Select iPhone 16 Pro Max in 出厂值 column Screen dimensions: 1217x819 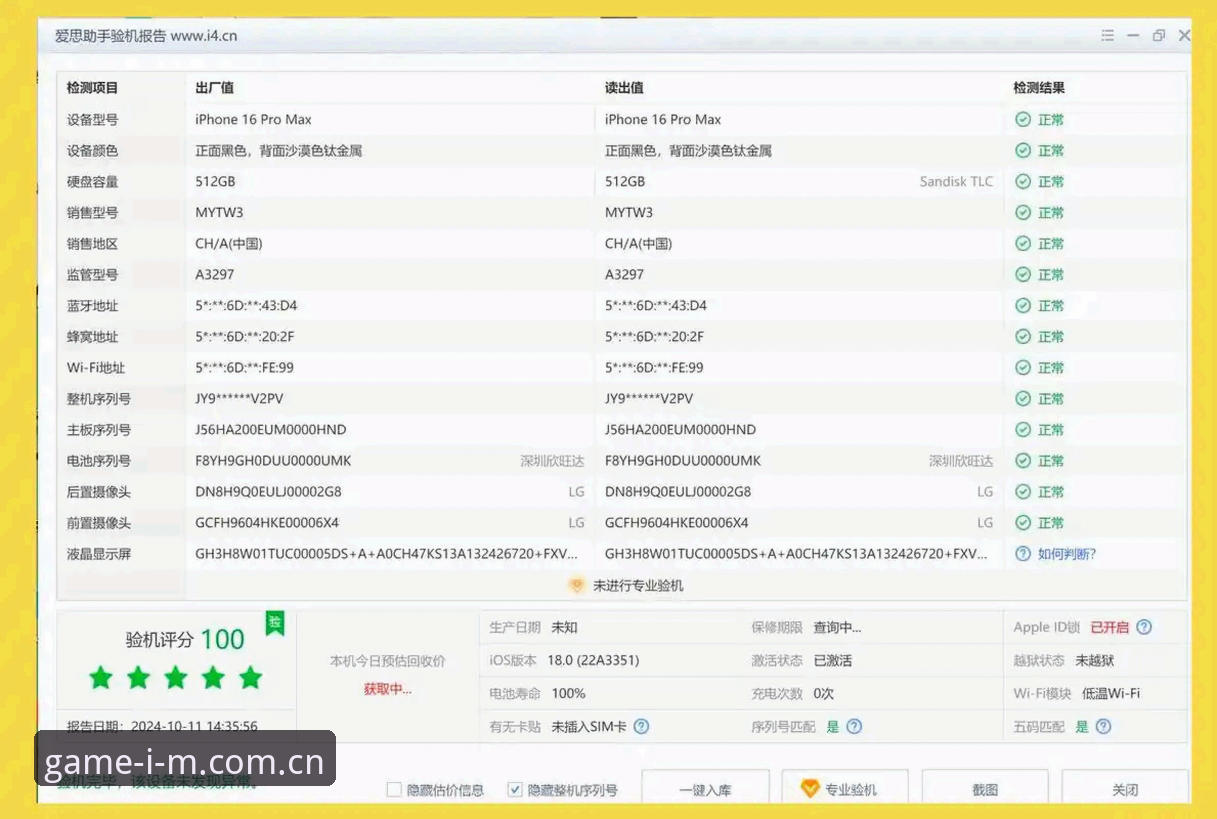click(253, 119)
